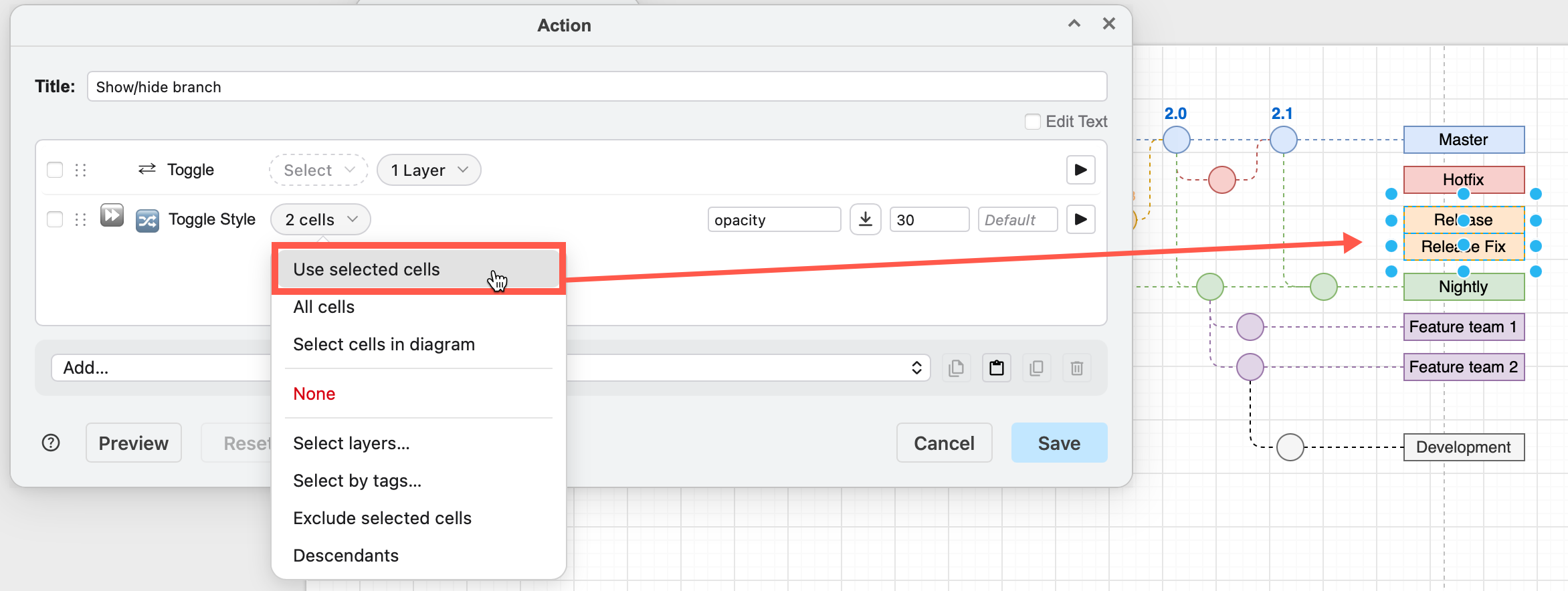This screenshot has width=1568, height=591.
Task: Run the Toggle Style action play button
Action: (1080, 219)
